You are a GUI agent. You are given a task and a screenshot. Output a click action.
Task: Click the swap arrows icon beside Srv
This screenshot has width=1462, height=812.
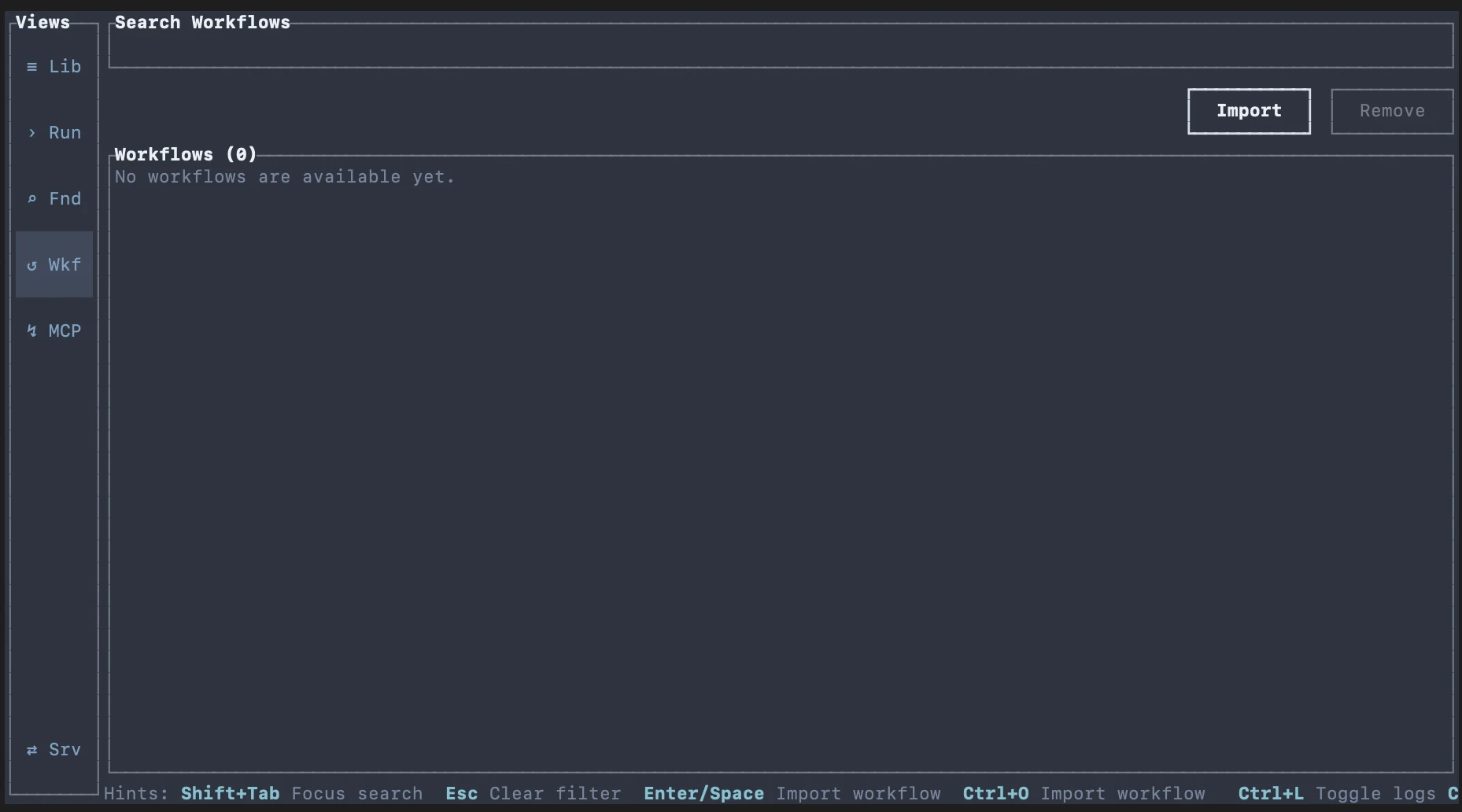pyautogui.click(x=32, y=750)
